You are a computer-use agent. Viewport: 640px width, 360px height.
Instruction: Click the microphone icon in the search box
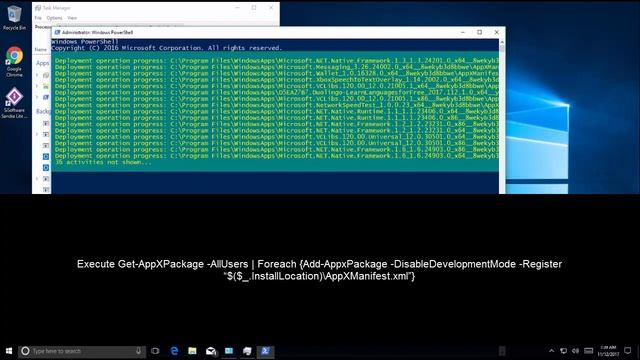pyautogui.click(x=138, y=351)
